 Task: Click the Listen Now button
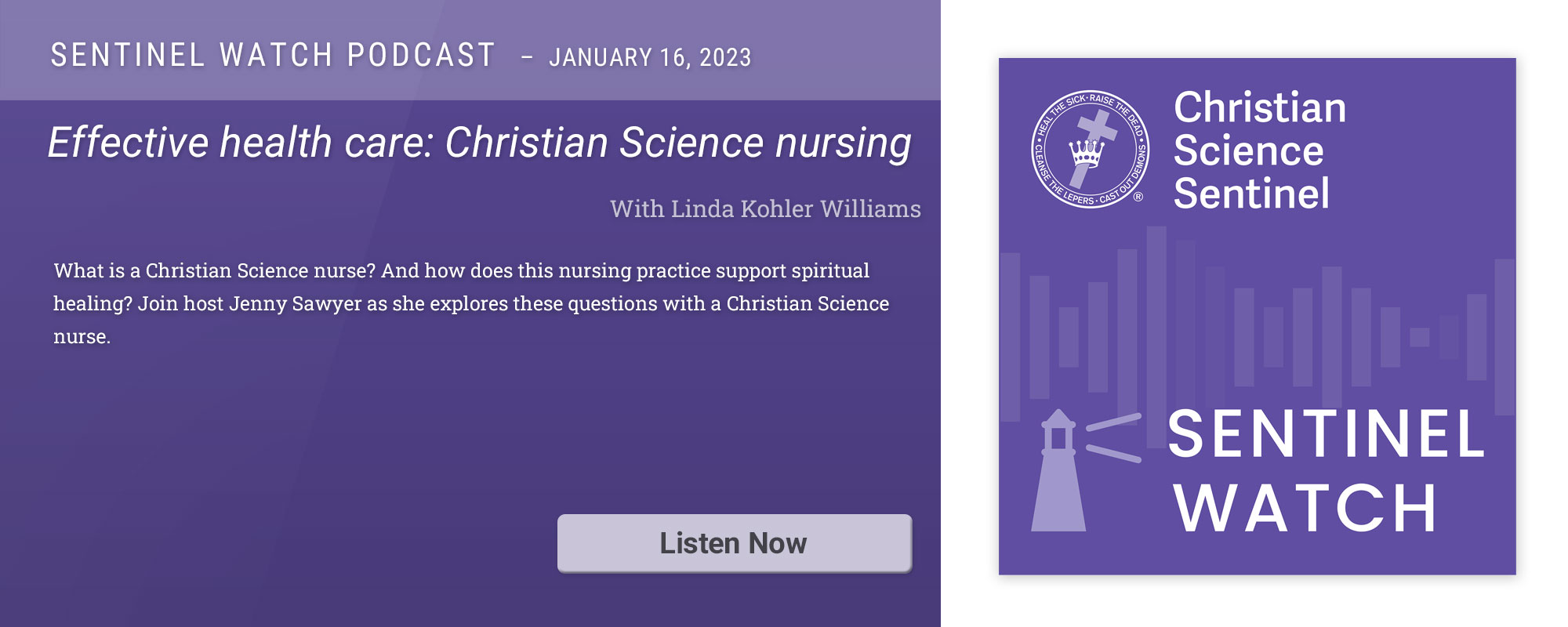click(x=735, y=543)
